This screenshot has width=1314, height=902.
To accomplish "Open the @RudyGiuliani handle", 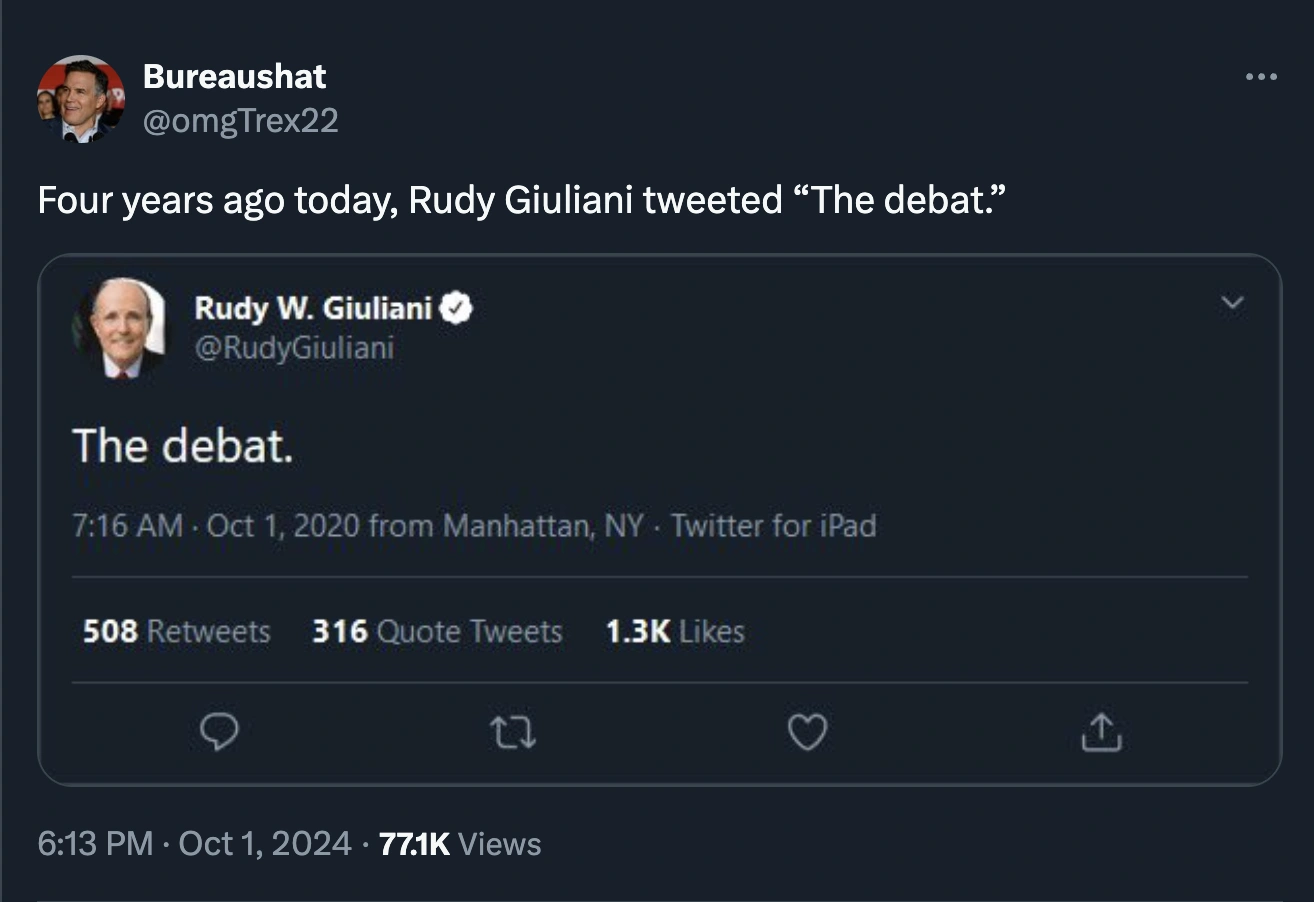I will pyautogui.click(x=294, y=348).
